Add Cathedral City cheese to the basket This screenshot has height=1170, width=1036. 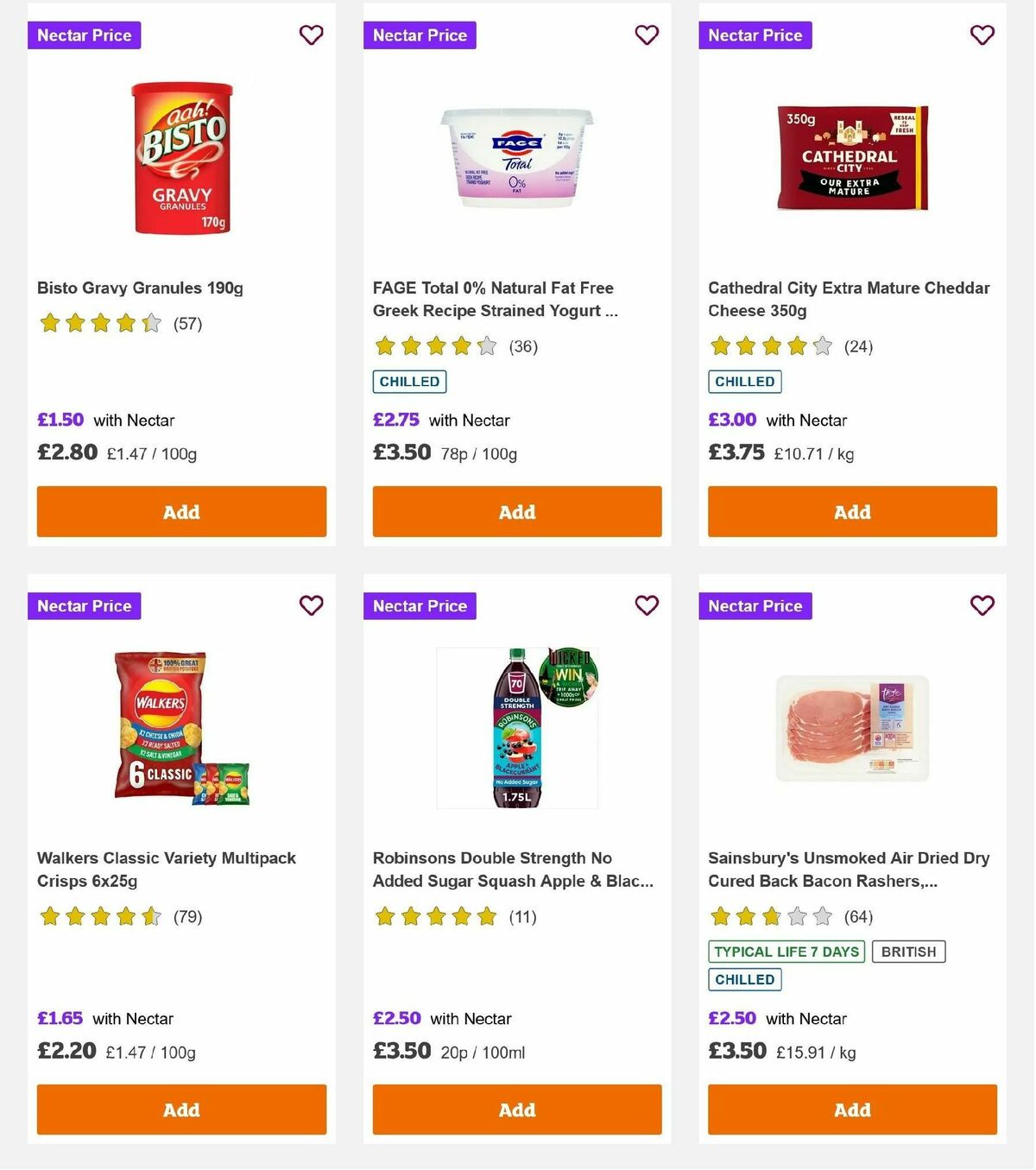(852, 511)
